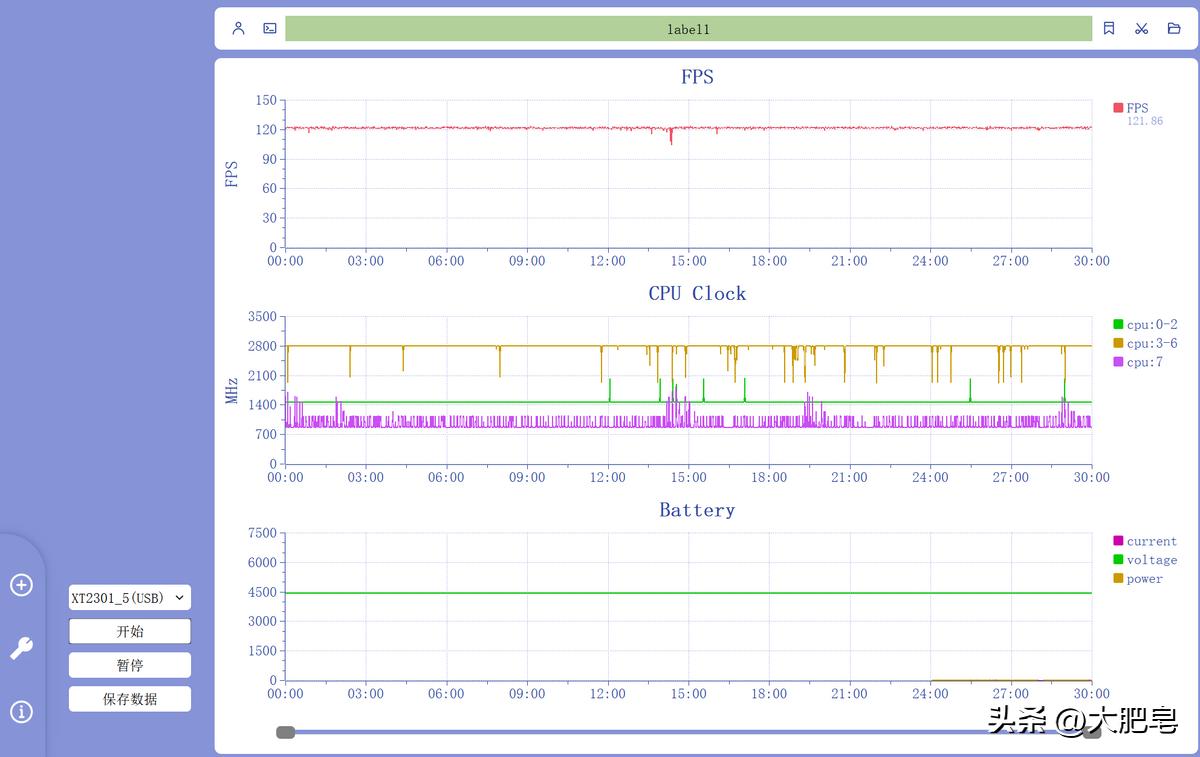
Task: Open the folder icon in top bar
Action: click(x=1174, y=29)
